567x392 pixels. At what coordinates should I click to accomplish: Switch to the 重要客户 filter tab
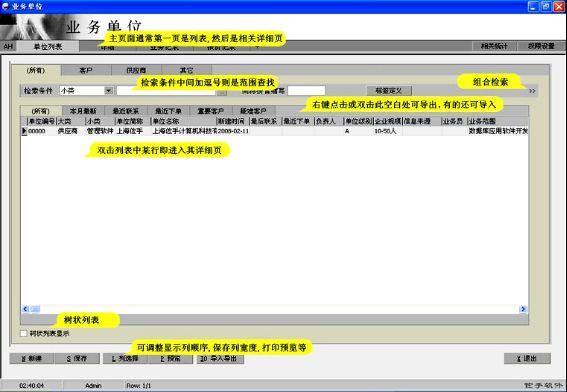(x=211, y=111)
